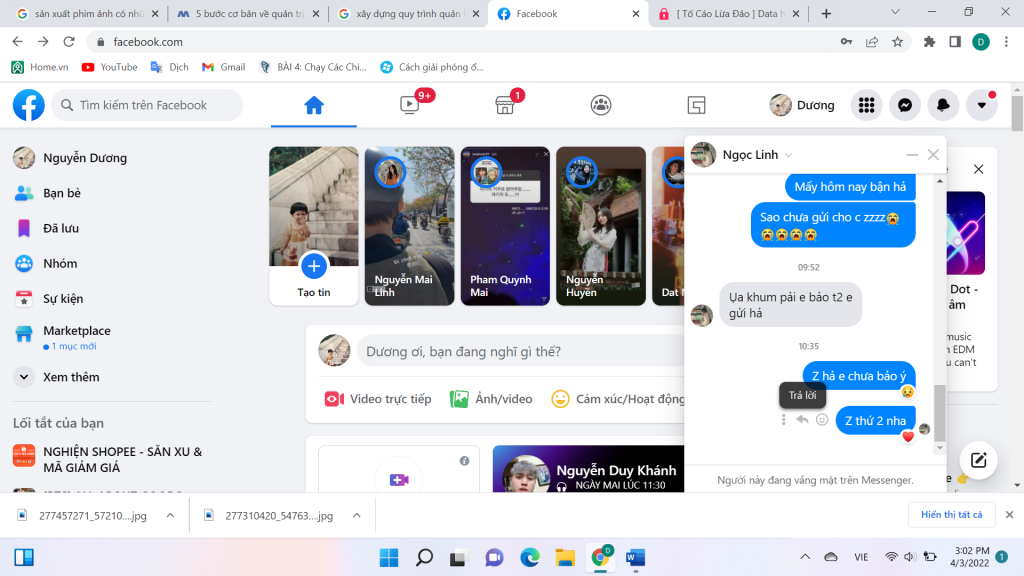
Task: Select Bạn bè in left sidebar
Action: click(62, 193)
